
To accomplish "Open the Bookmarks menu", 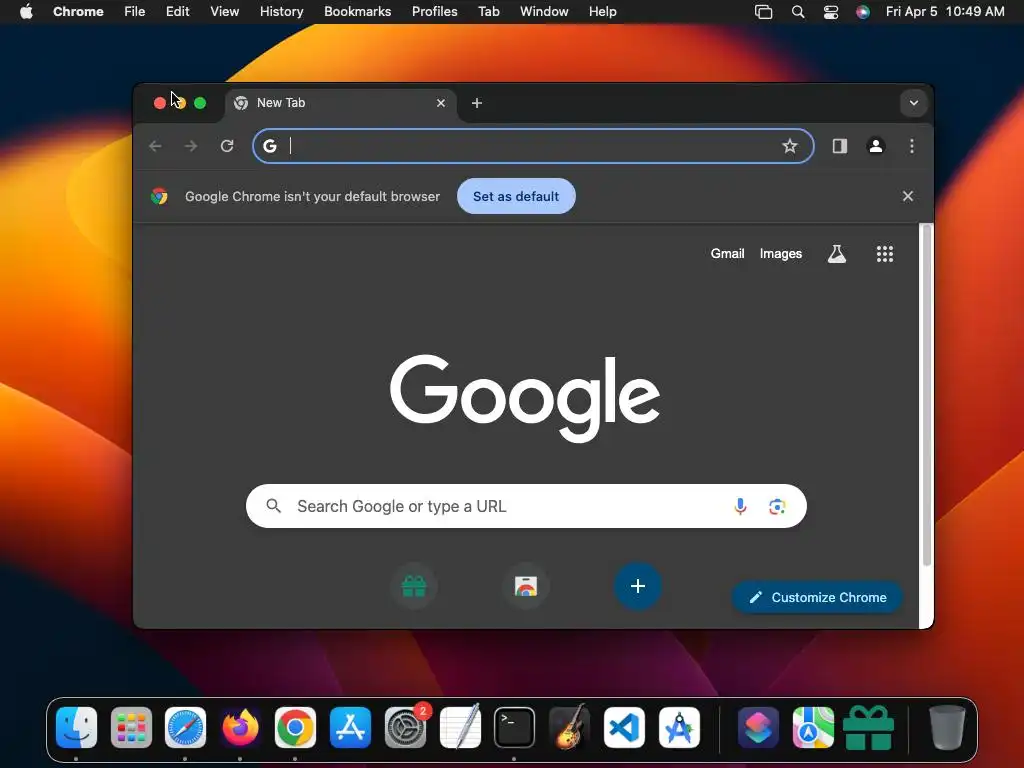I will tap(358, 11).
